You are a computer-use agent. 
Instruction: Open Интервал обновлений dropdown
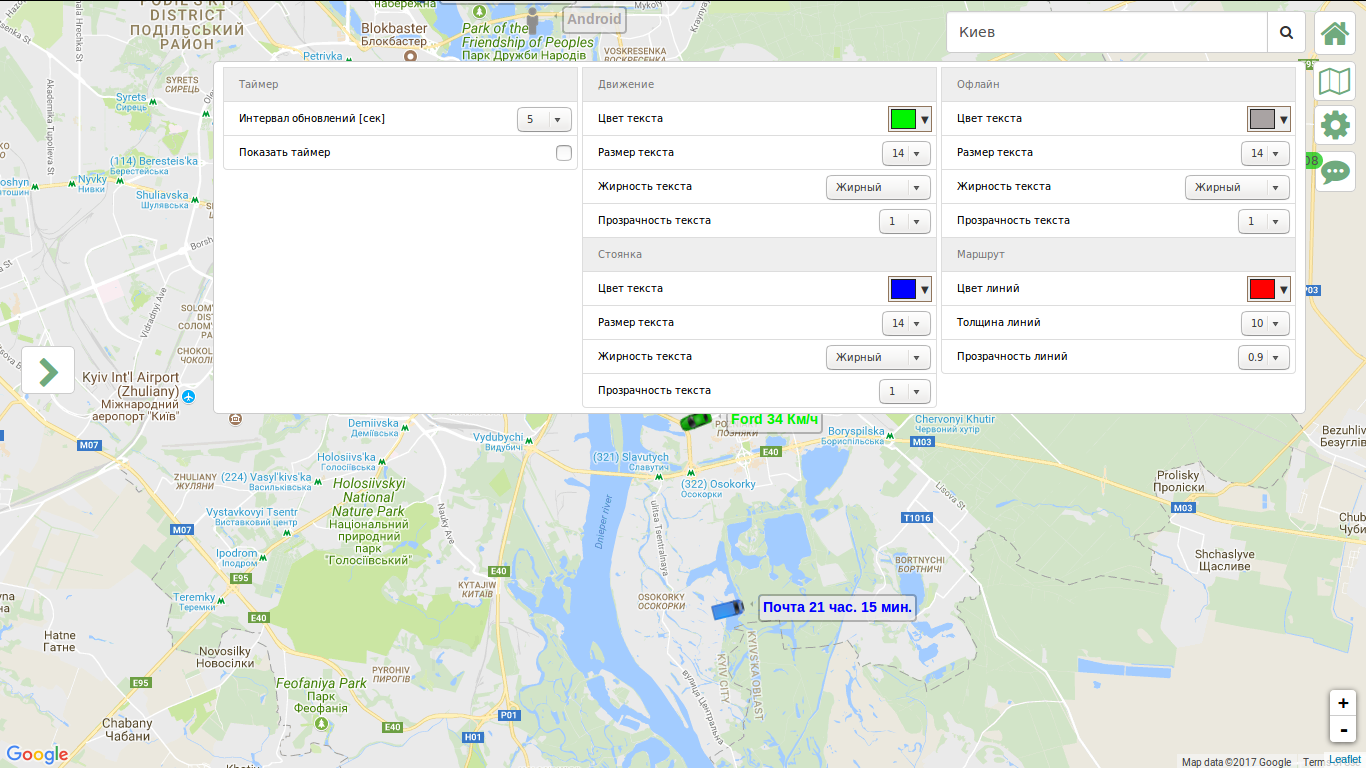click(544, 119)
